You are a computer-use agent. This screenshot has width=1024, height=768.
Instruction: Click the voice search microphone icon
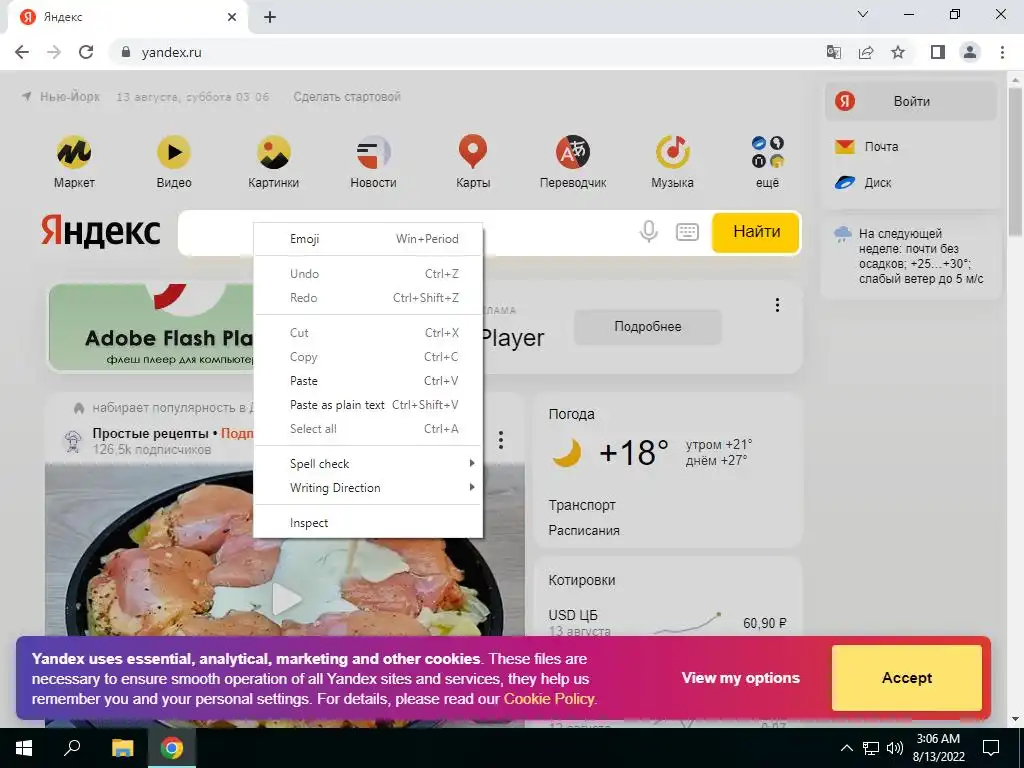point(648,231)
